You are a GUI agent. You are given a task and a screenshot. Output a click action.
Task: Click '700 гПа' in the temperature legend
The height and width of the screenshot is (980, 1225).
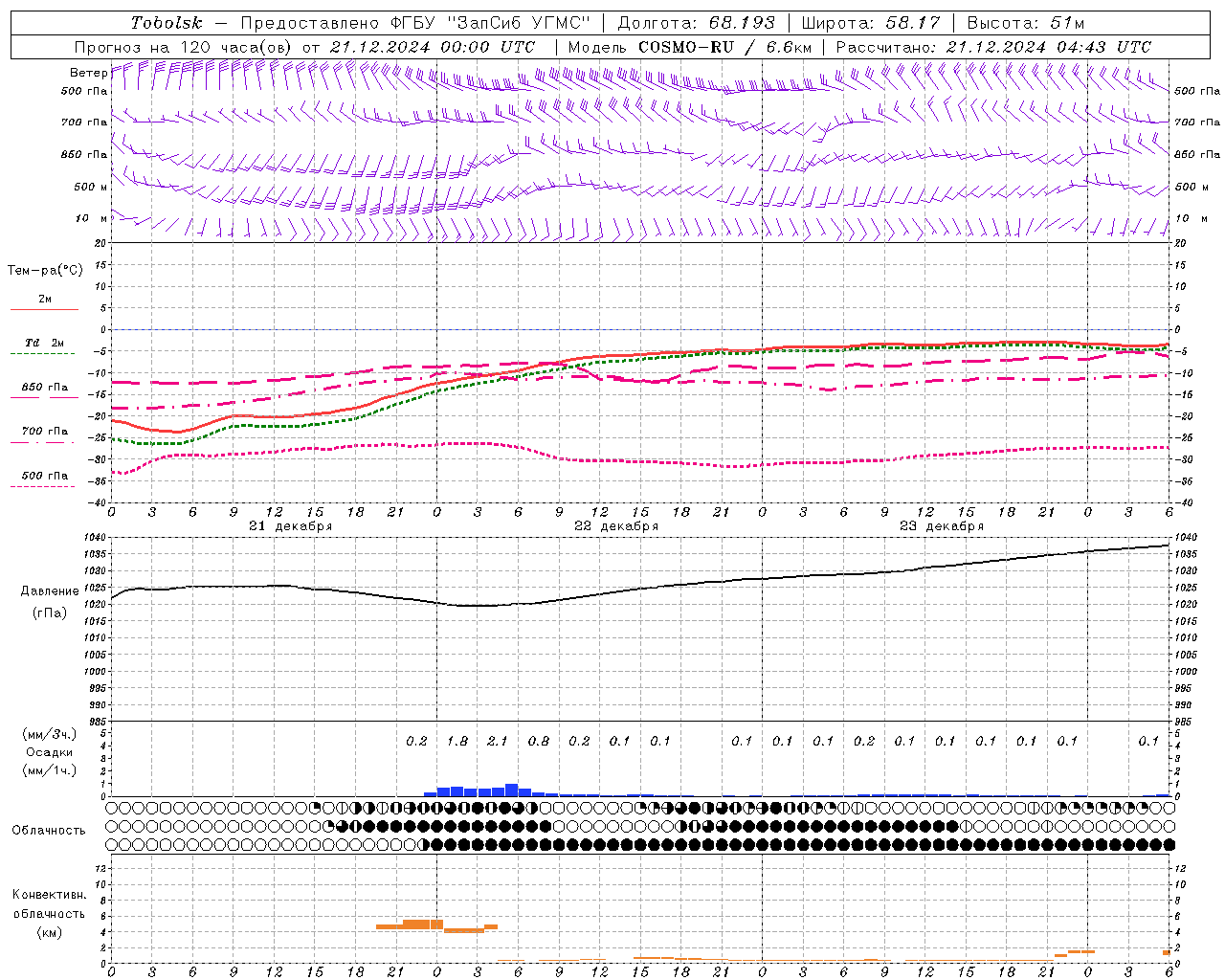45,432
